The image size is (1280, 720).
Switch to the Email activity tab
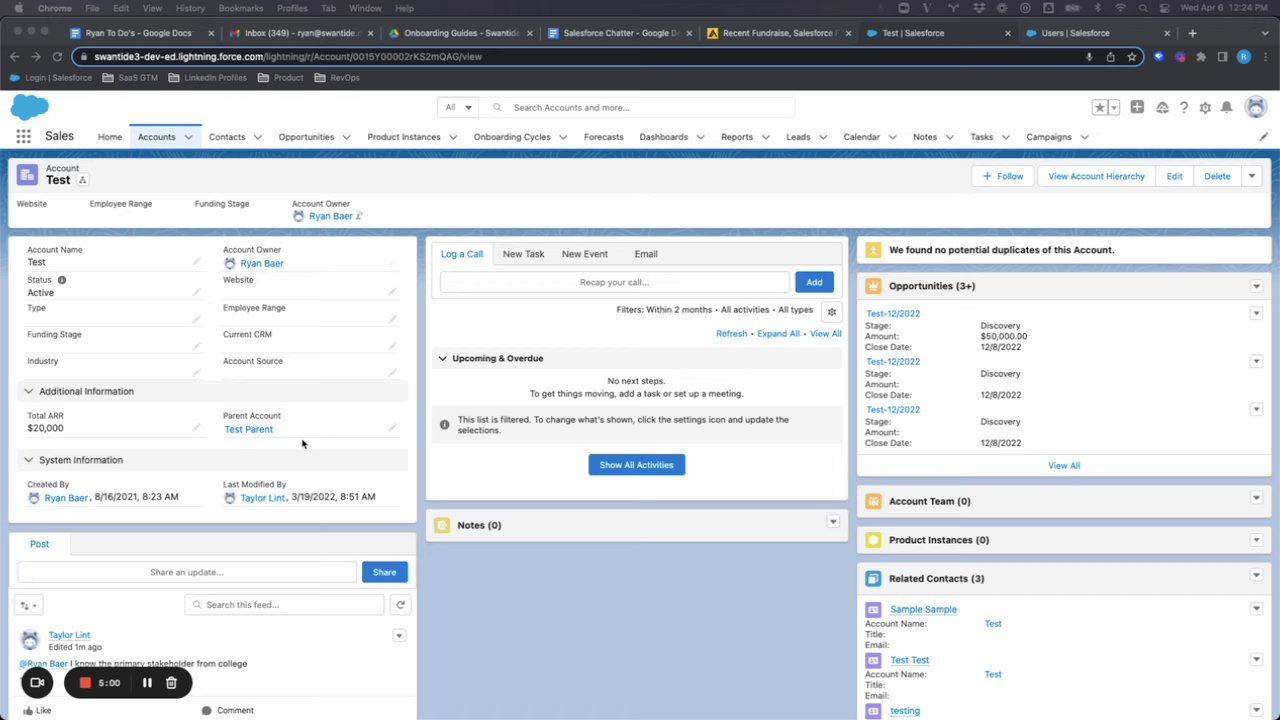point(646,254)
